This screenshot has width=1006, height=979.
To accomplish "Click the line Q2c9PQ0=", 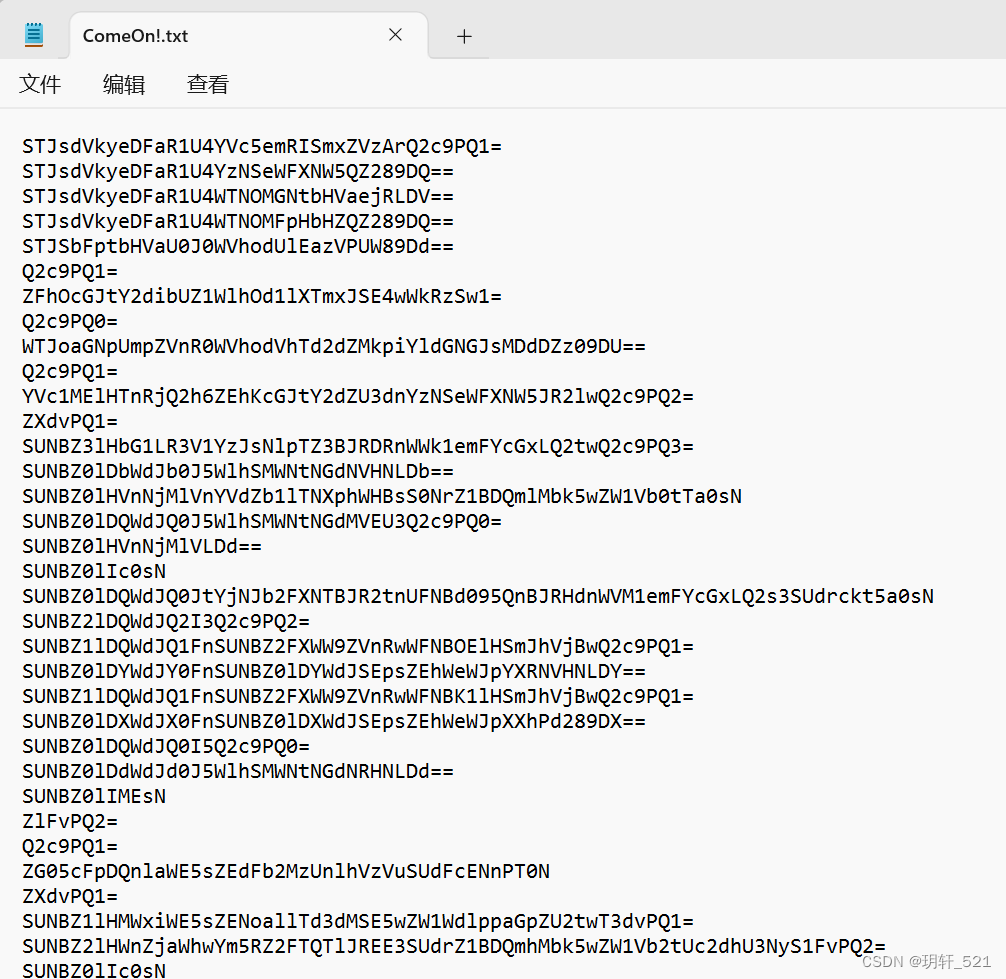I will (70, 321).
